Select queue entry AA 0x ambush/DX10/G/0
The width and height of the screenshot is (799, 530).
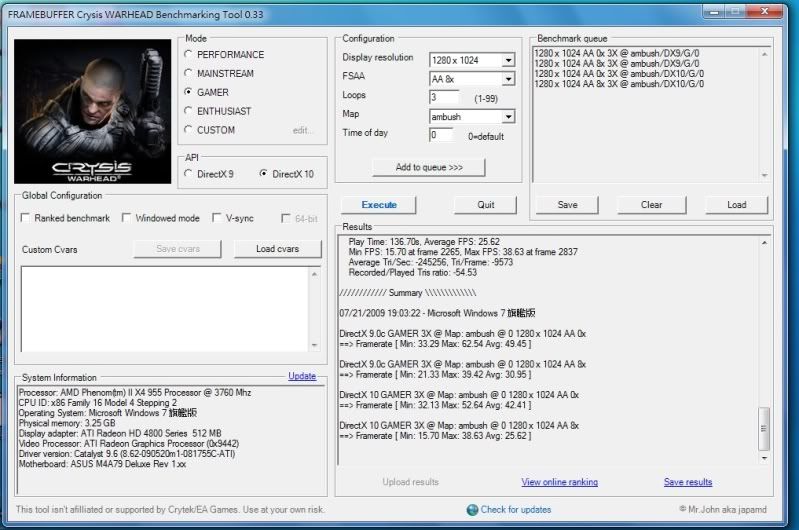point(619,73)
